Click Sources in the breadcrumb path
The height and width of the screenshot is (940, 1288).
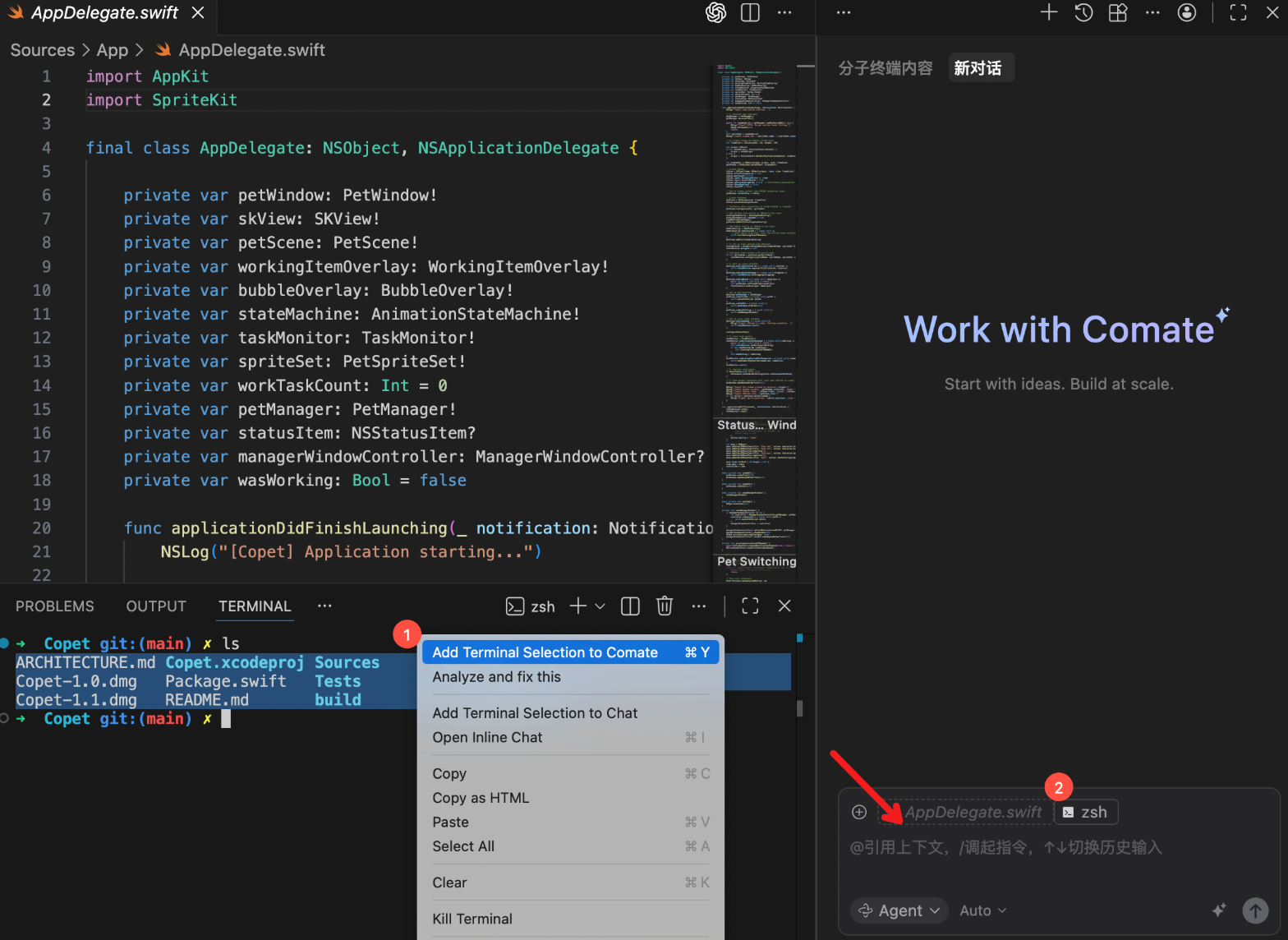point(43,50)
